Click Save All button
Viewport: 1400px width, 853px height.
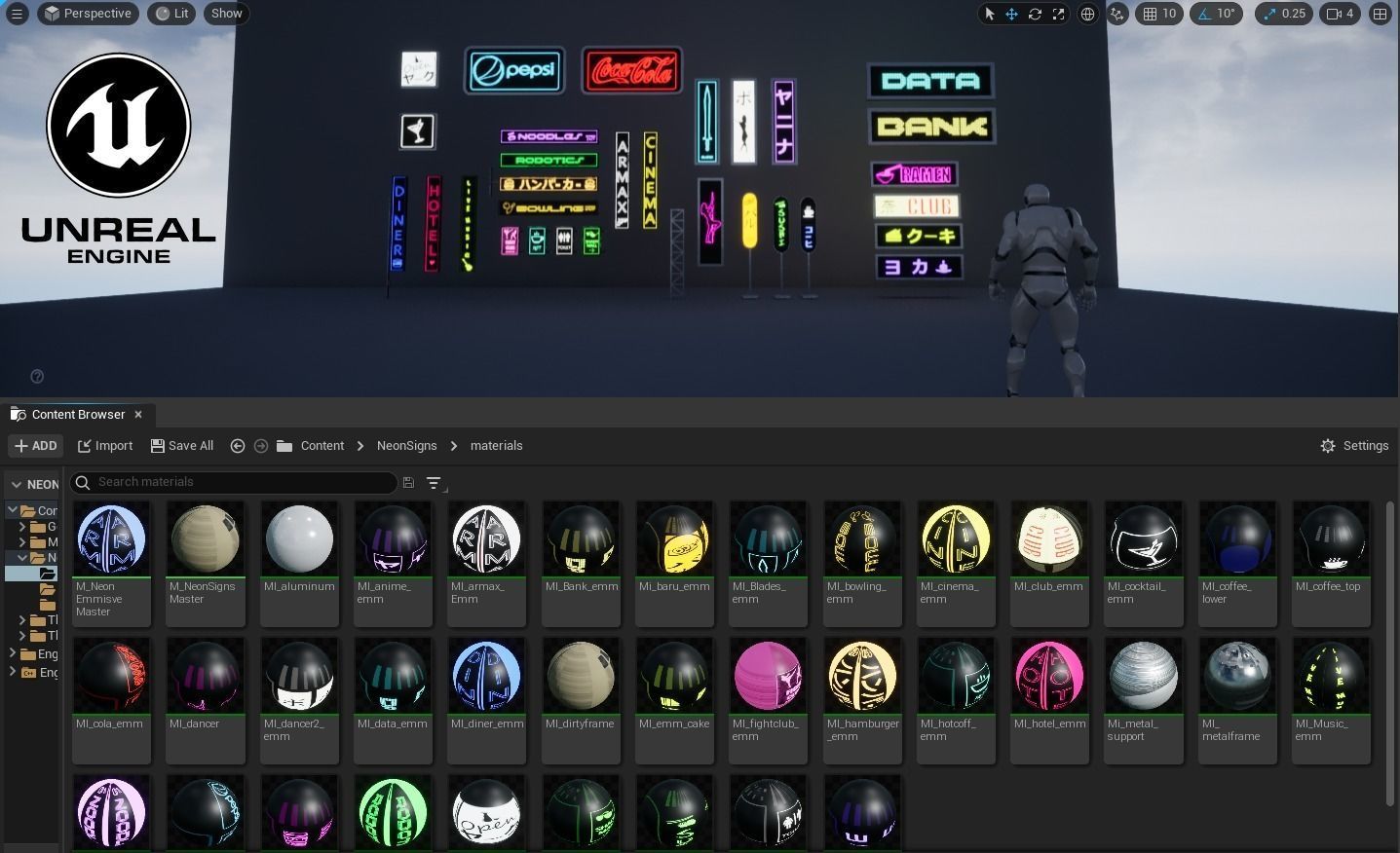(x=182, y=446)
